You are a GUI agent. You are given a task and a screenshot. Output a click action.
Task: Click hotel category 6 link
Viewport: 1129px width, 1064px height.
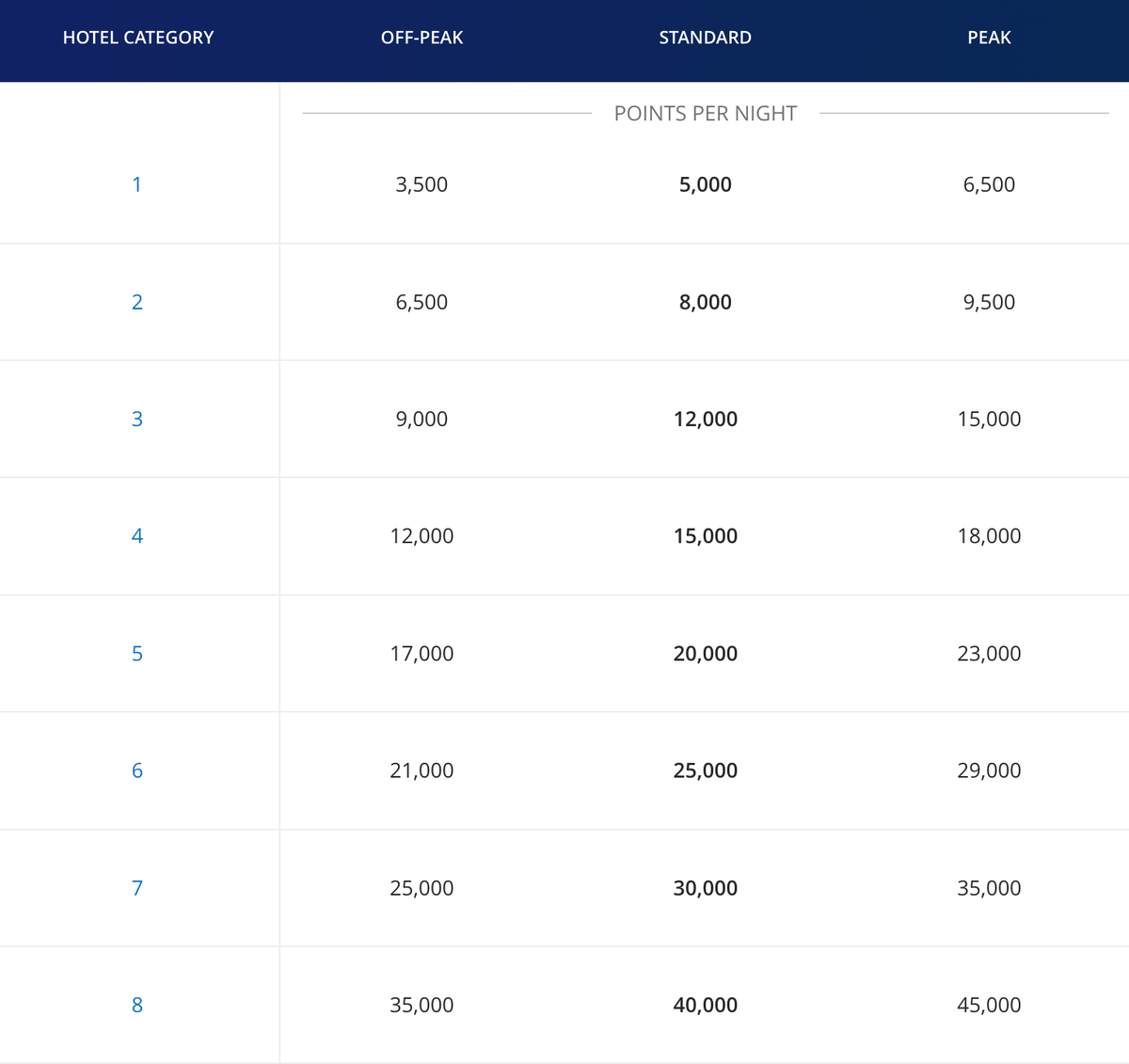click(x=137, y=770)
